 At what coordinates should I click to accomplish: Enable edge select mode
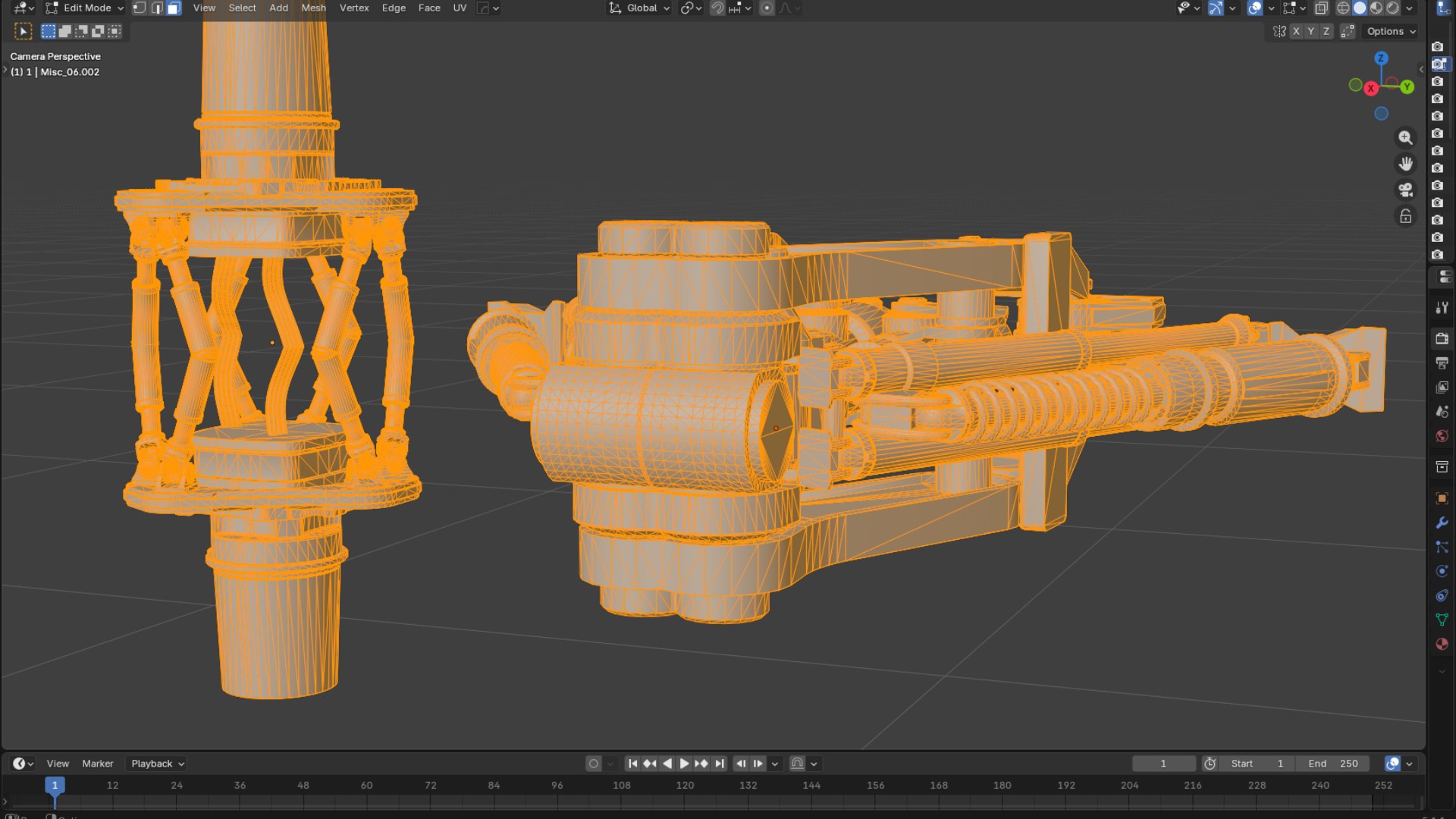click(x=157, y=8)
